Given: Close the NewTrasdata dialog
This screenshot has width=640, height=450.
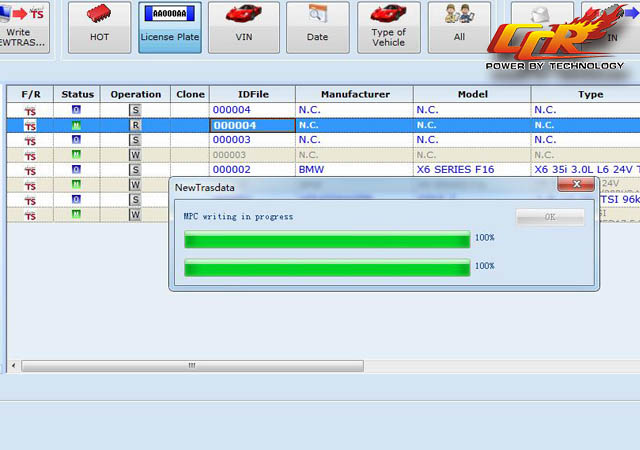Looking at the screenshot, I should tap(576, 184).
